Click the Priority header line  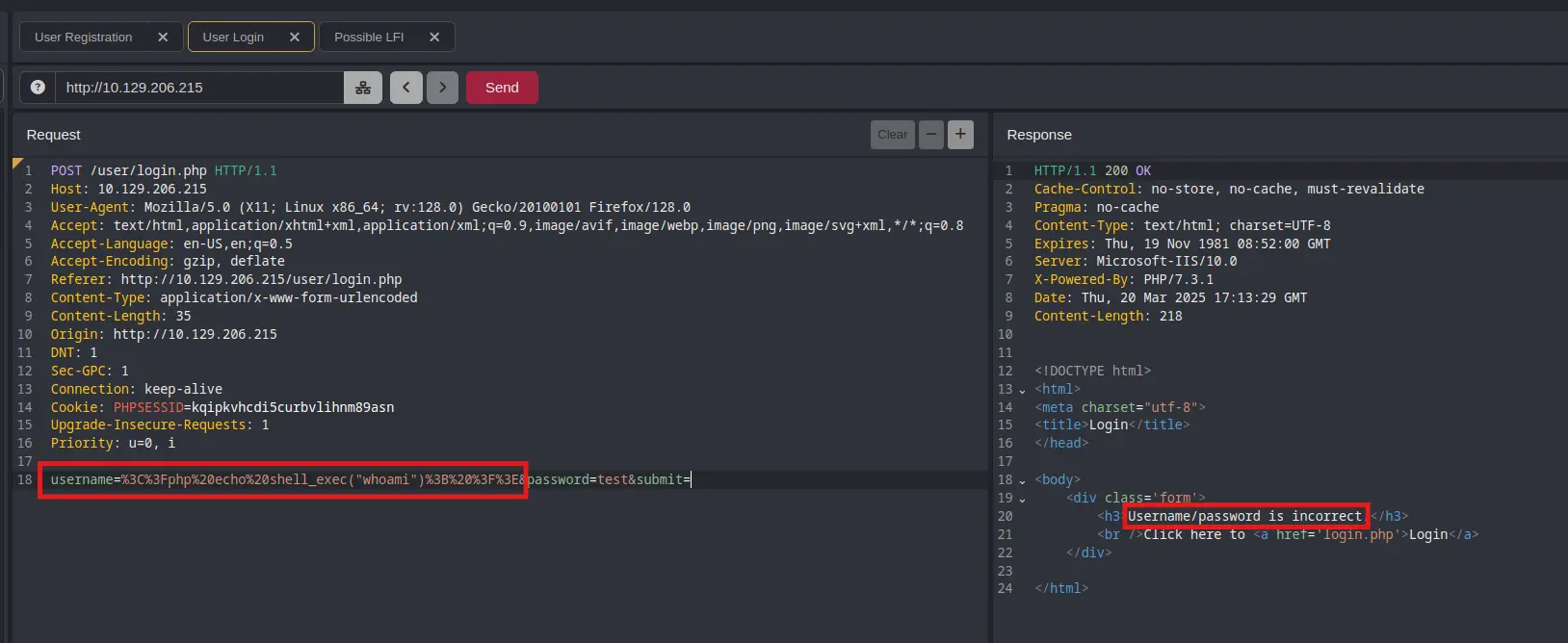[114, 443]
